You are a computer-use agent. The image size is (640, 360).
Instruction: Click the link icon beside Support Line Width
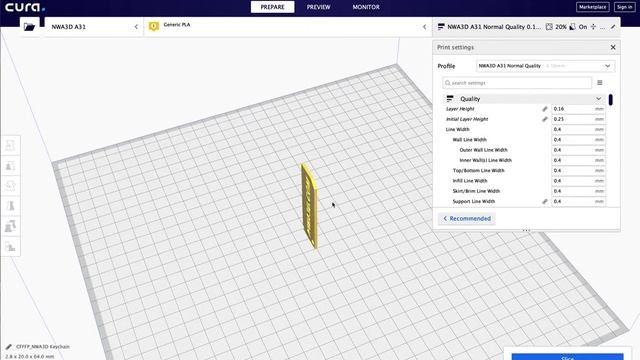[544, 201]
